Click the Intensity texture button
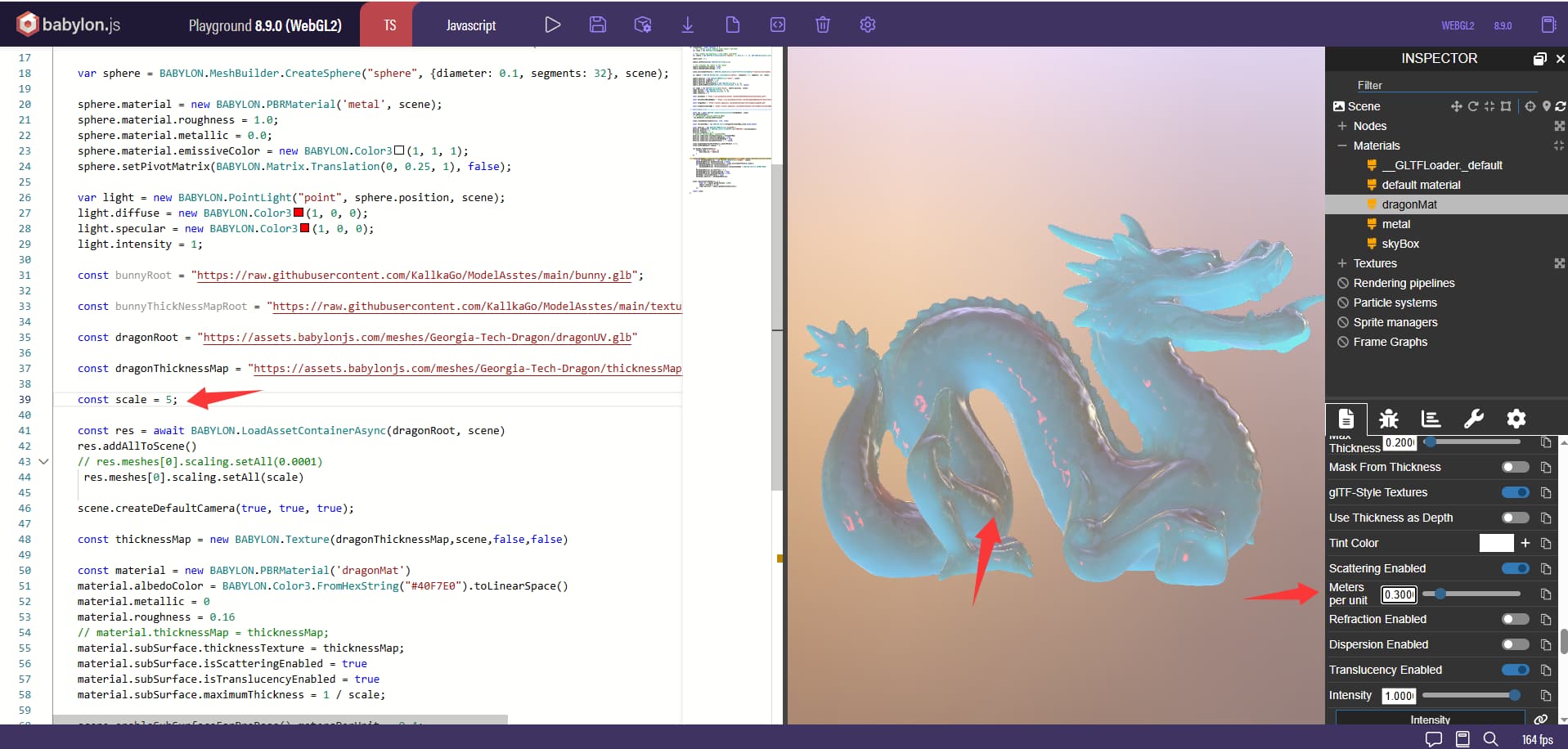The height and width of the screenshot is (749, 1568). pos(1431,719)
